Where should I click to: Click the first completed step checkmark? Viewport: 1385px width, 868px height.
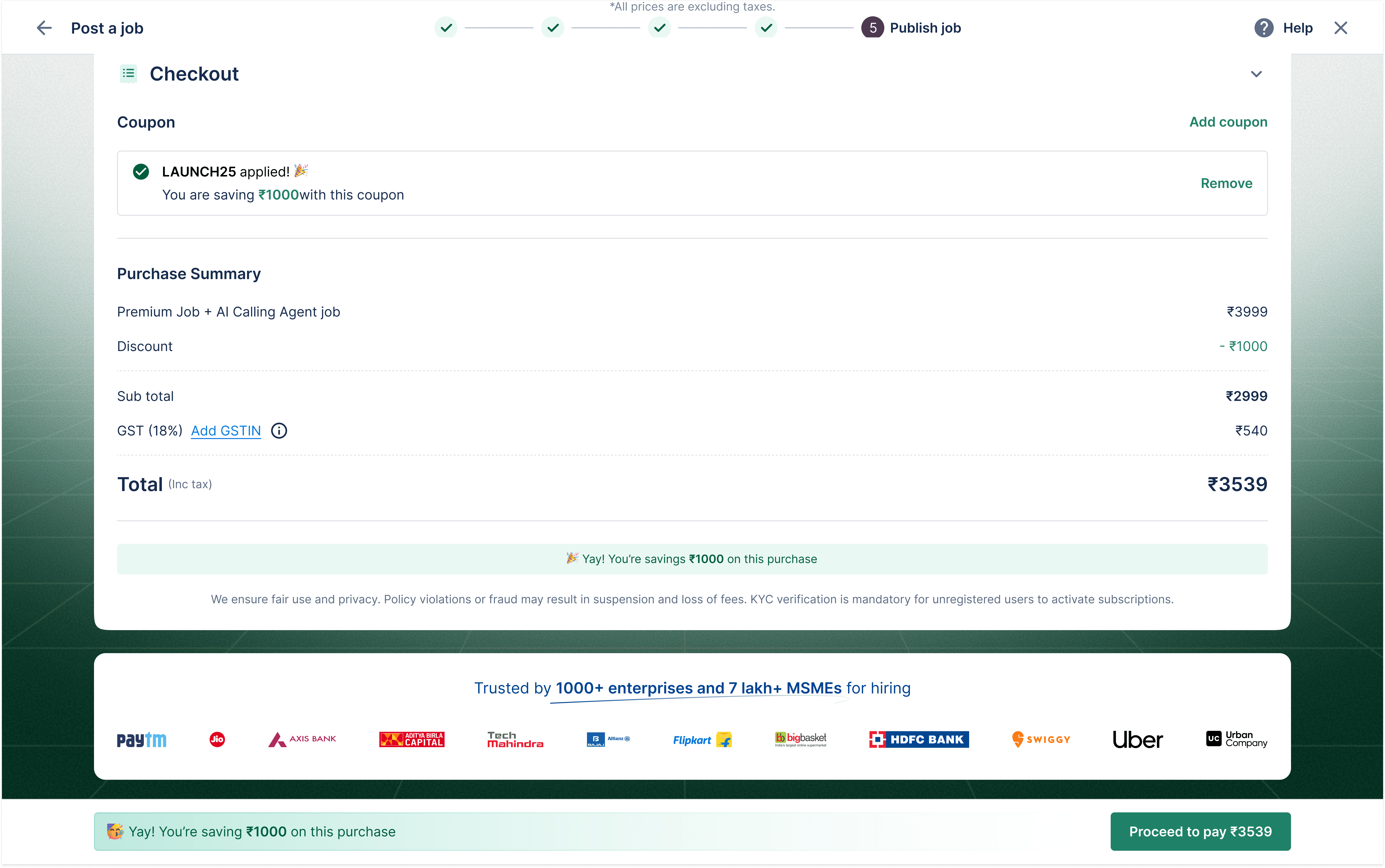pos(446,28)
